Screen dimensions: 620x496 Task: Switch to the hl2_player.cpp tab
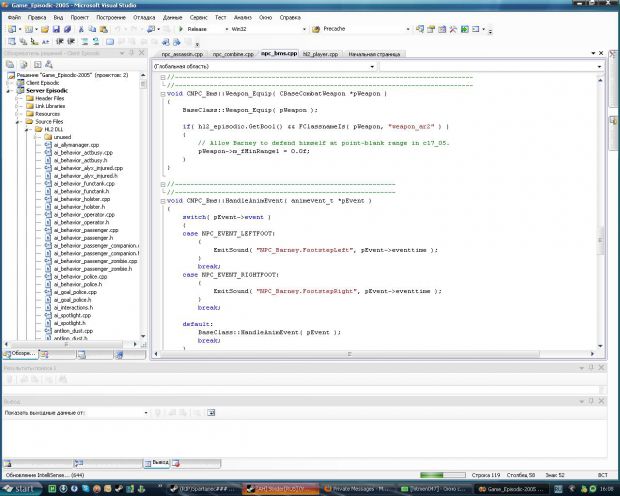(x=320, y=54)
